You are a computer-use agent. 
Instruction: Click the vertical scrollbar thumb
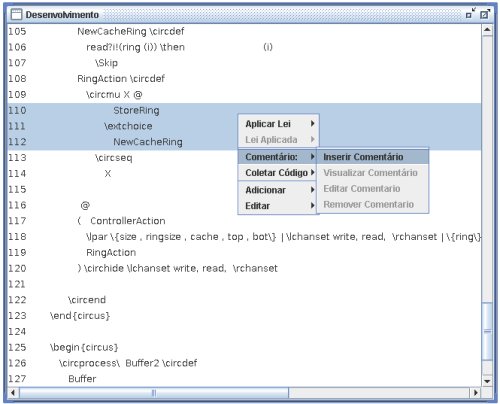(x=487, y=331)
